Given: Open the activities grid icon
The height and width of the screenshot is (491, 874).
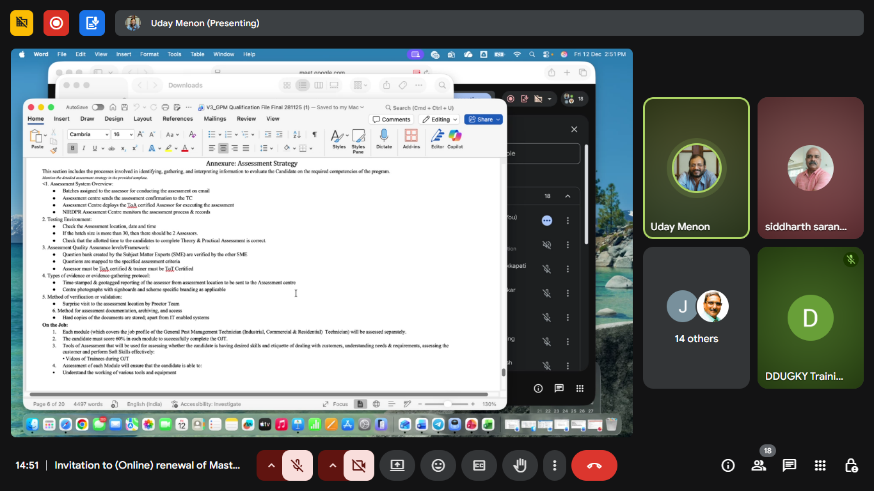Looking at the screenshot, I should (820, 465).
